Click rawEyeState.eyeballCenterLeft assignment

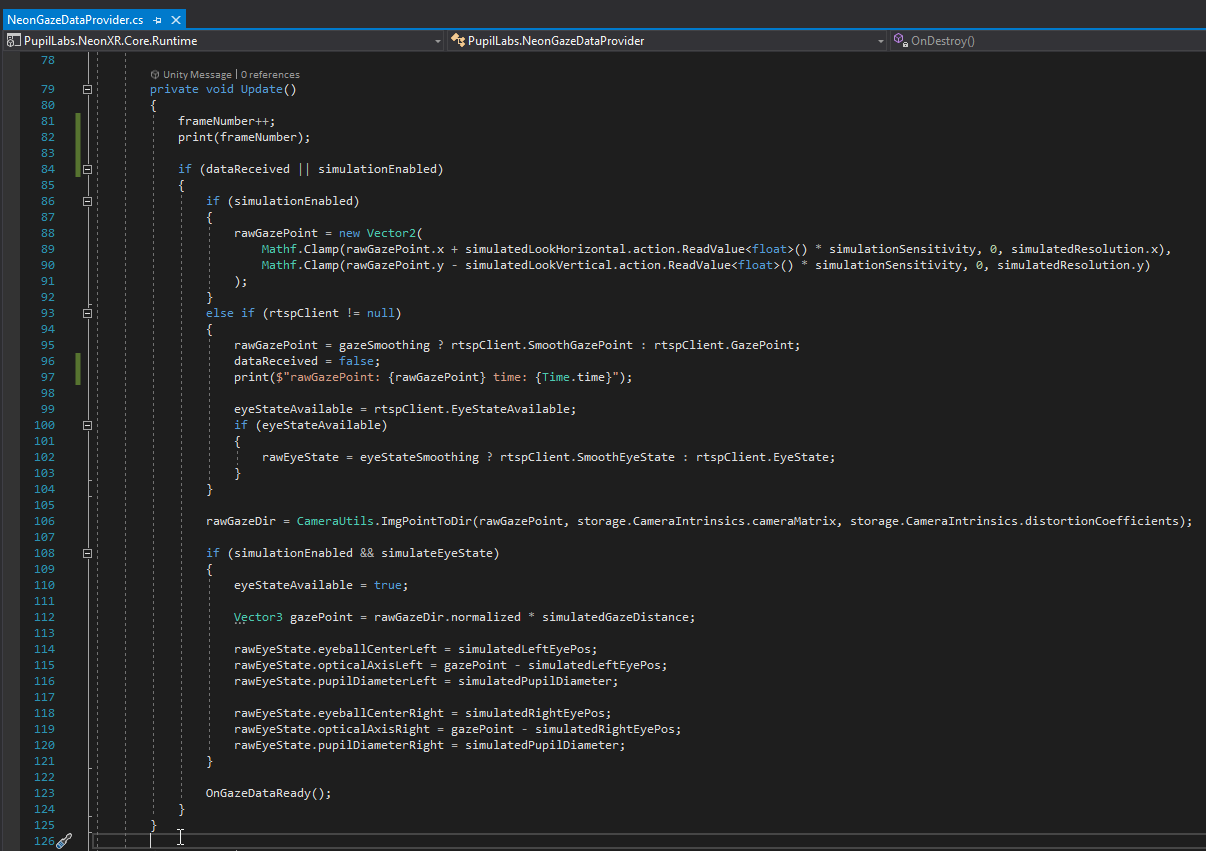[415, 649]
